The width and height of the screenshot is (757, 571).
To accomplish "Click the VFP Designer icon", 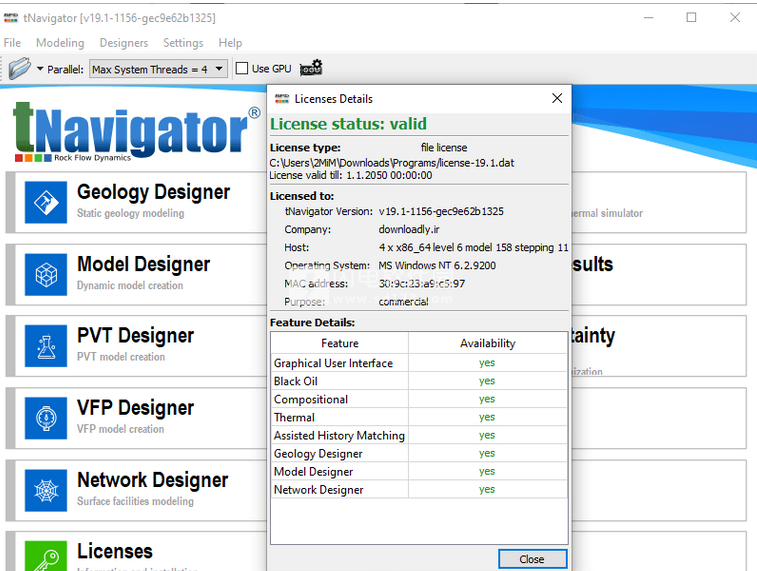I will coord(46,418).
